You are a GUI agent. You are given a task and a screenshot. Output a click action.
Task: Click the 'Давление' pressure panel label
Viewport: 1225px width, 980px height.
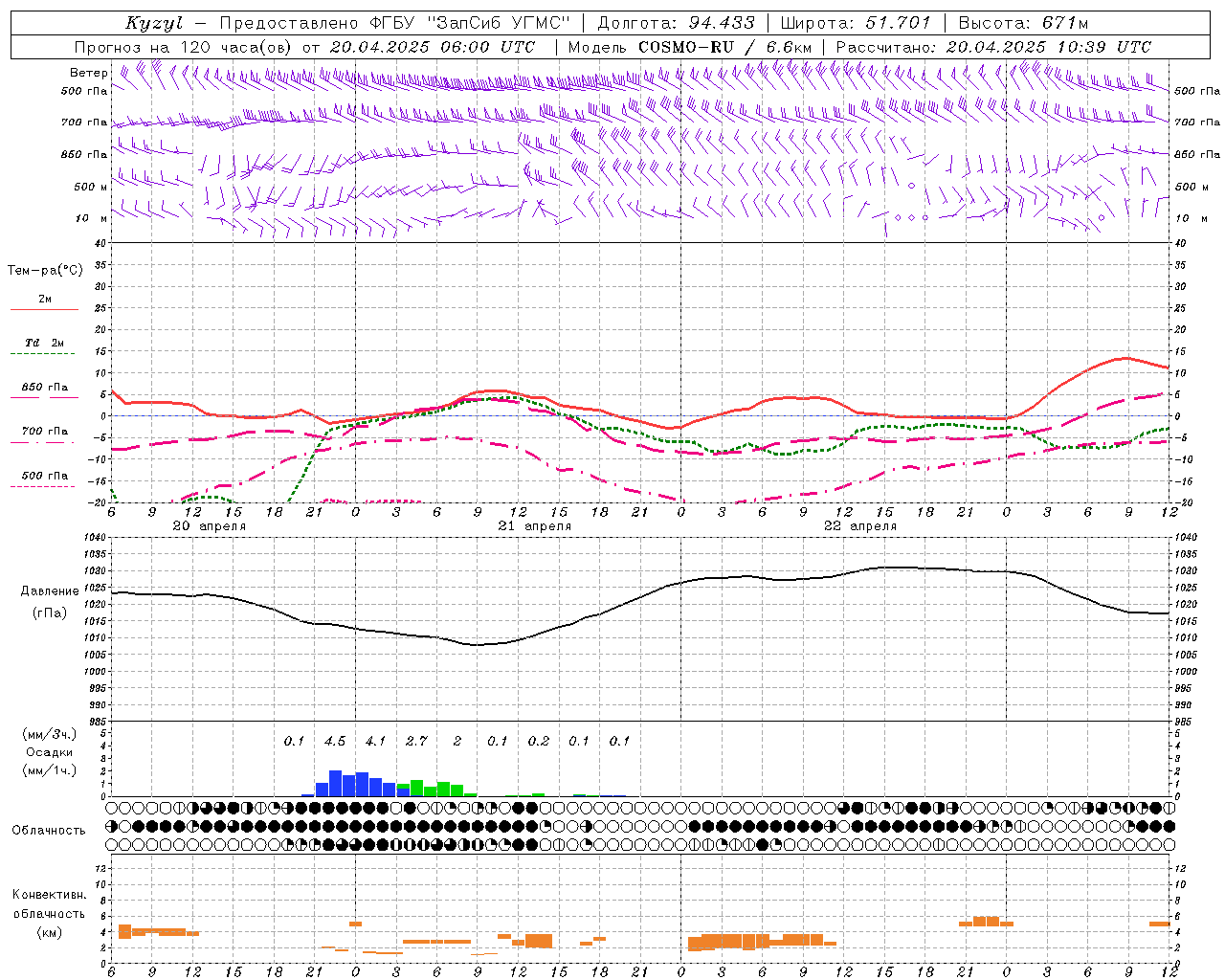coord(50,591)
